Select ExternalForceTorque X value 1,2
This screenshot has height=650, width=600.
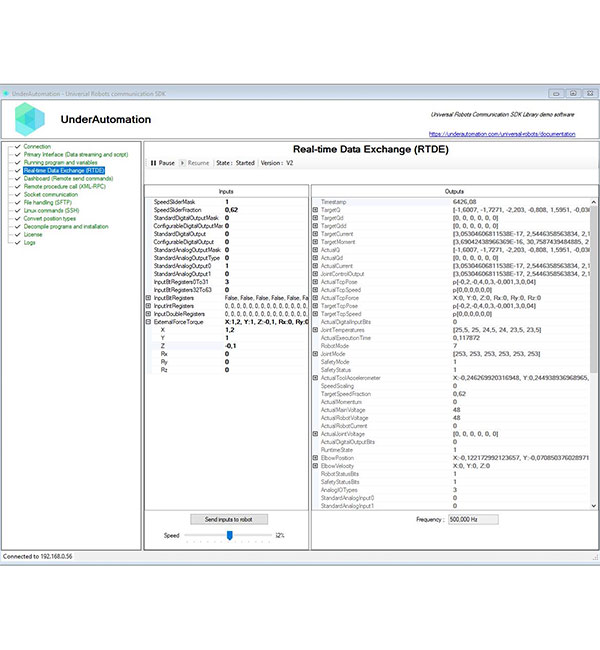(x=230, y=330)
